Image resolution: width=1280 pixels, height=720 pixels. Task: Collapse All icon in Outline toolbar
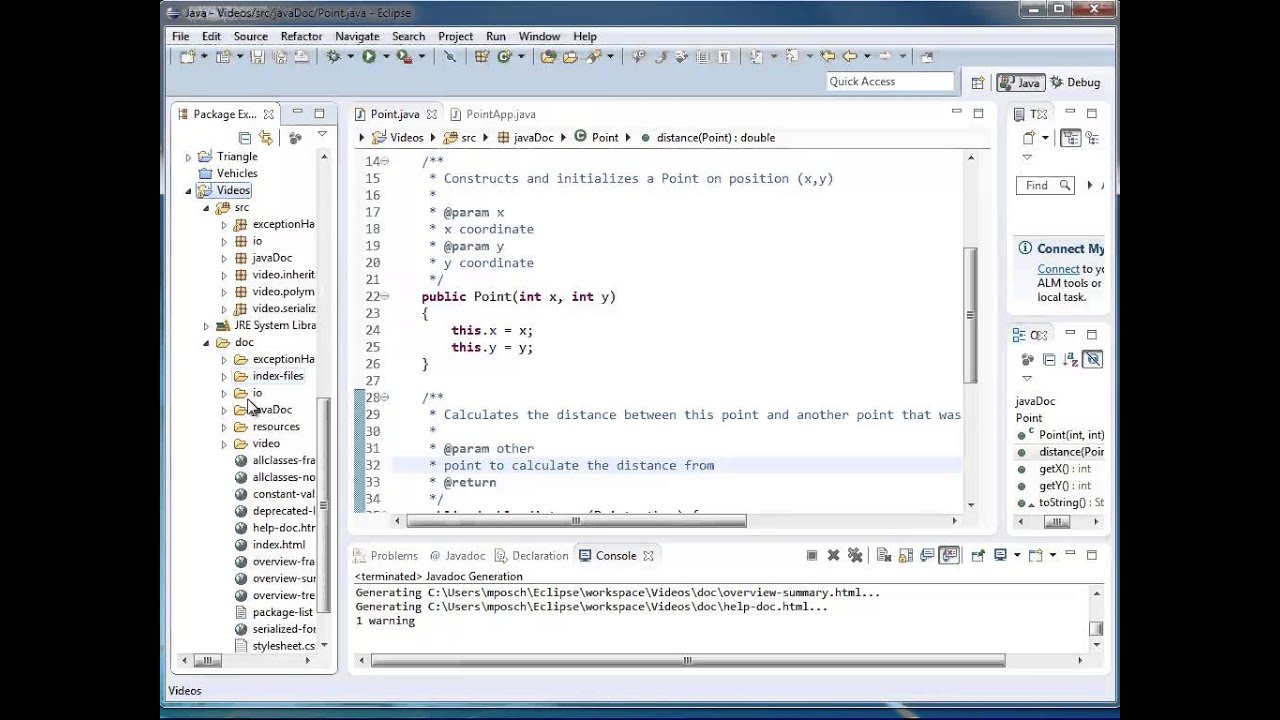(x=1049, y=360)
